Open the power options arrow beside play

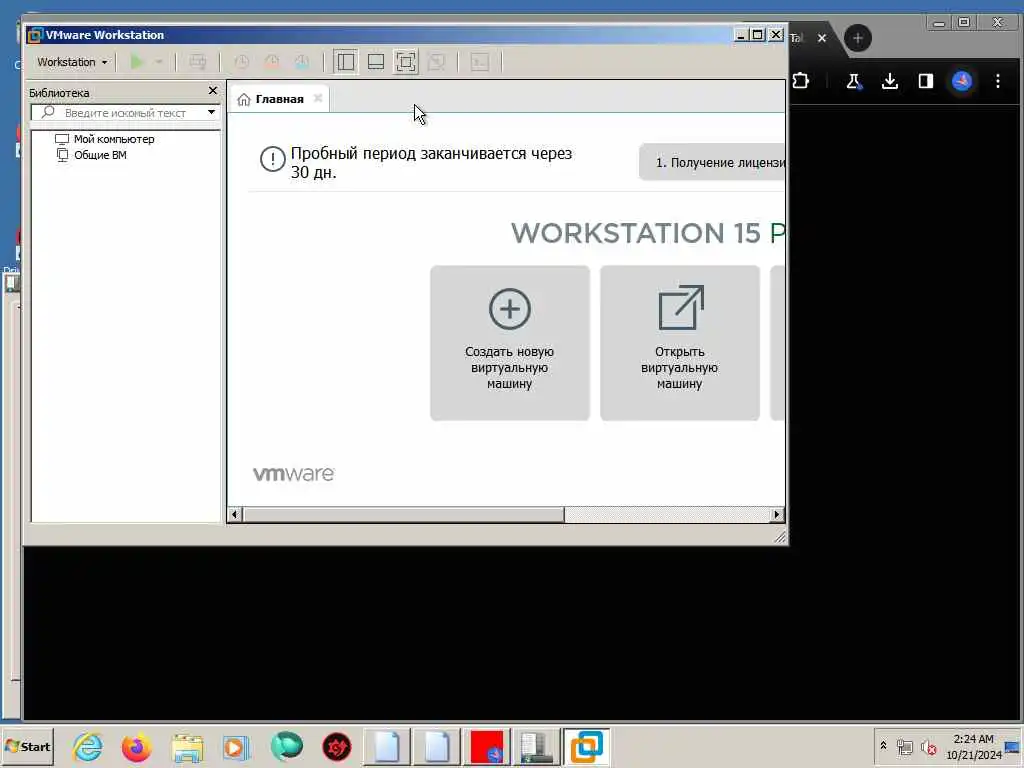[x=159, y=62]
